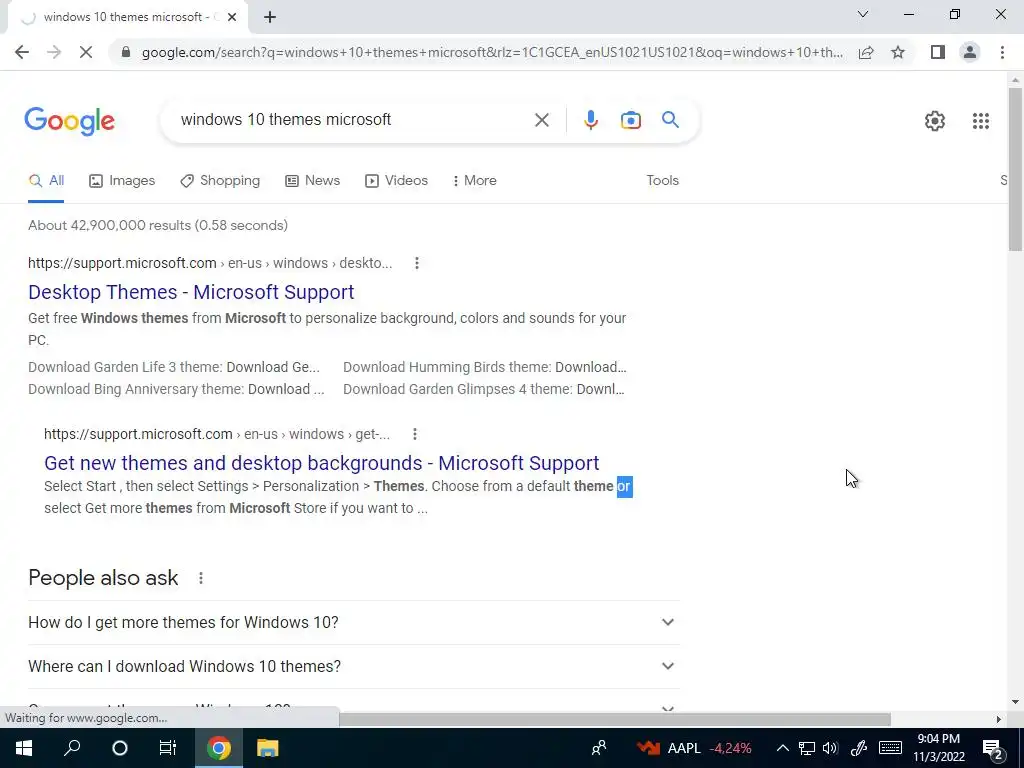Open the More search categories menu

[474, 181]
